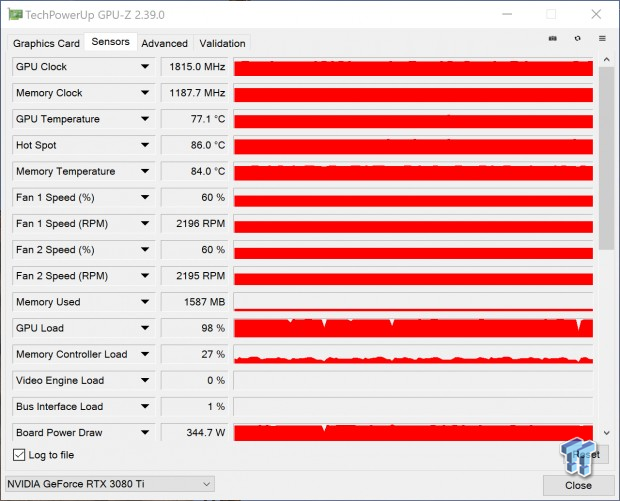The image size is (620, 501).
Task: Click the scrollbar down arrow
Action: point(606,433)
